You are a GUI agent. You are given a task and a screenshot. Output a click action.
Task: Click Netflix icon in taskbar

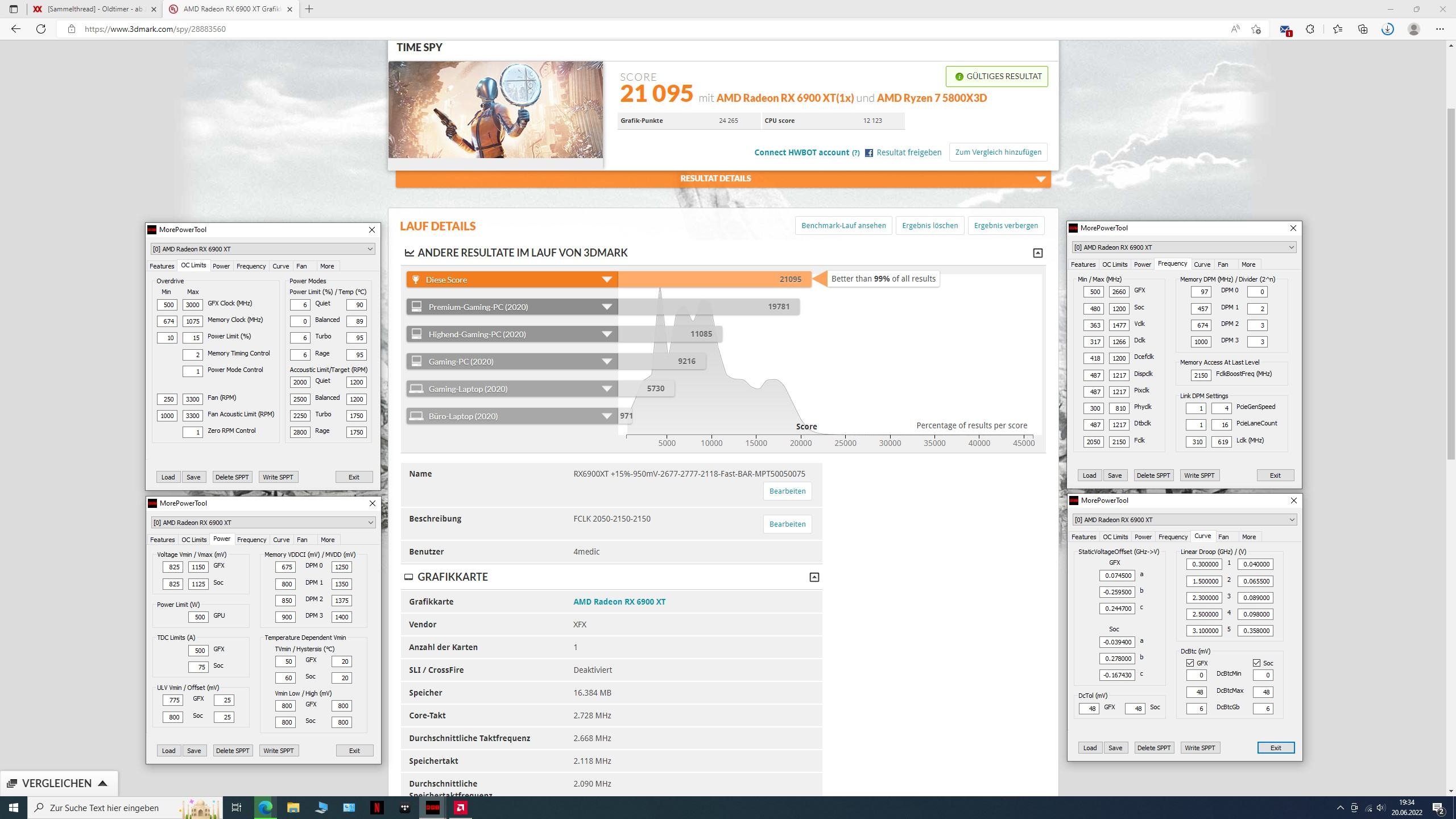(x=377, y=808)
